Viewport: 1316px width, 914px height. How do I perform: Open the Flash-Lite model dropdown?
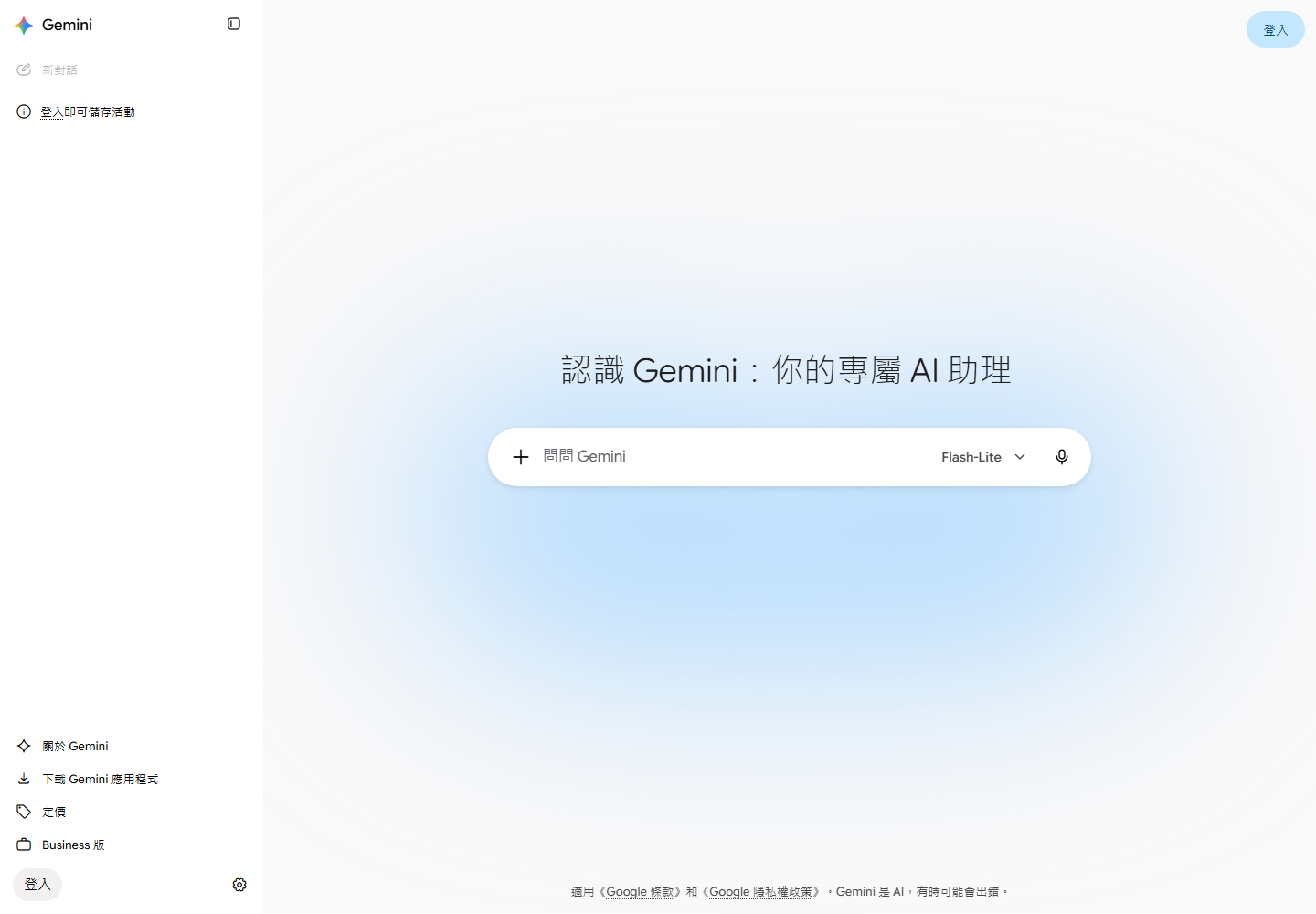coord(983,457)
